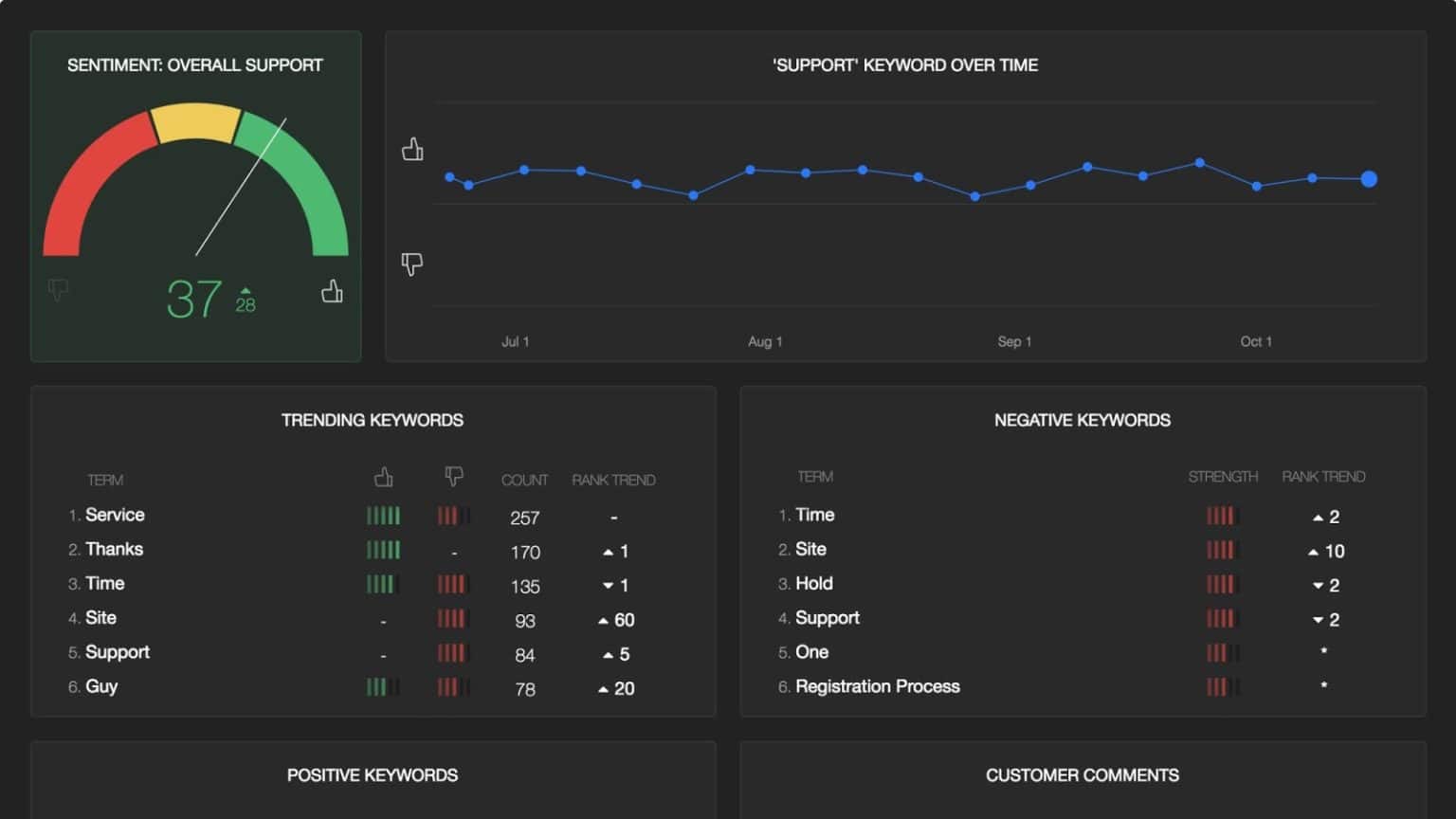Click the STRENGTH header in Negative Keywords
The image size is (1456, 819).
[x=1223, y=477]
